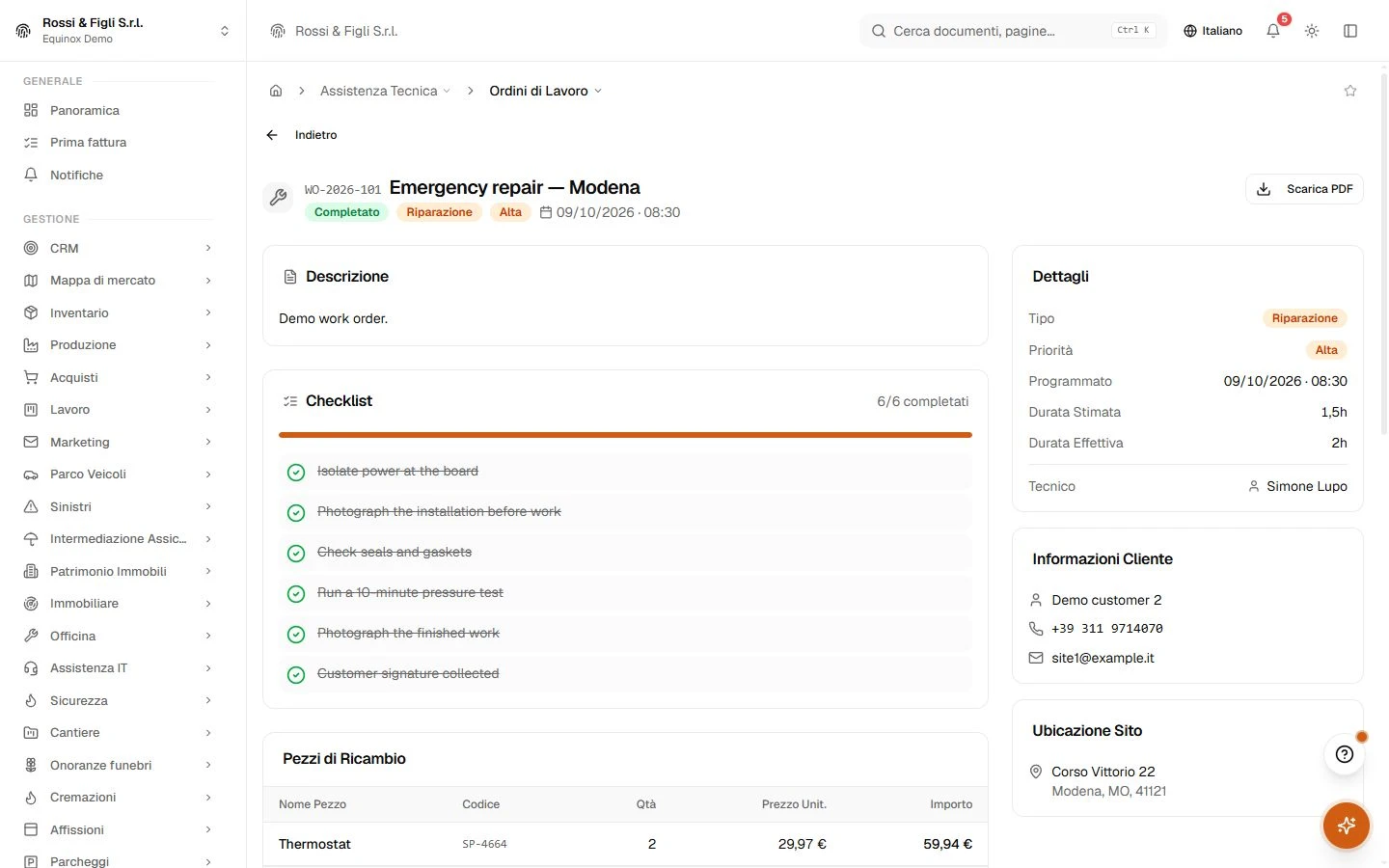
Task: Toggle the sidebar panel layout icon
Action: pyautogui.click(x=1350, y=31)
